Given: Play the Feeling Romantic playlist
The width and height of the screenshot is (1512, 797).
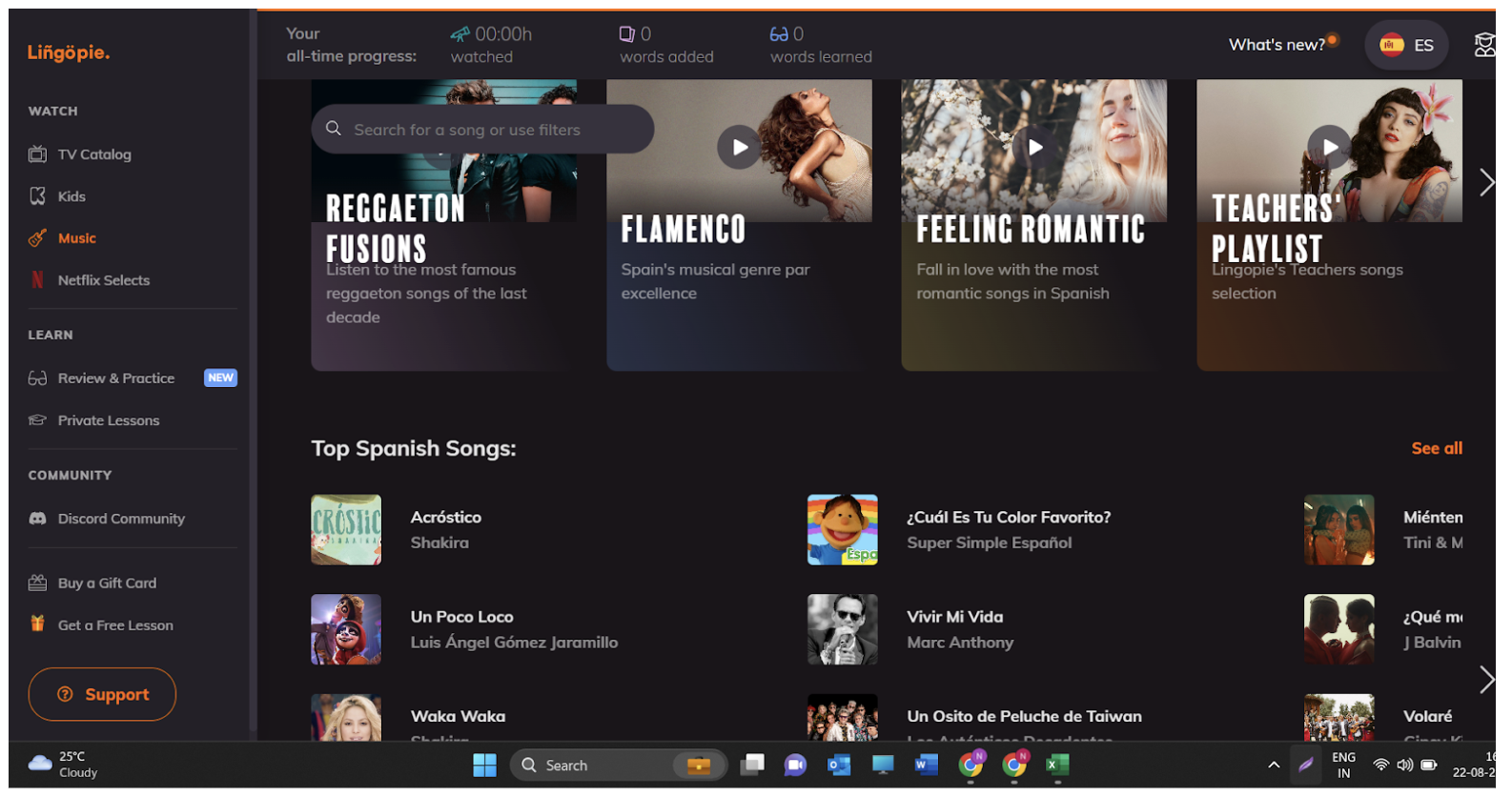Looking at the screenshot, I should pyautogui.click(x=1034, y=147).
